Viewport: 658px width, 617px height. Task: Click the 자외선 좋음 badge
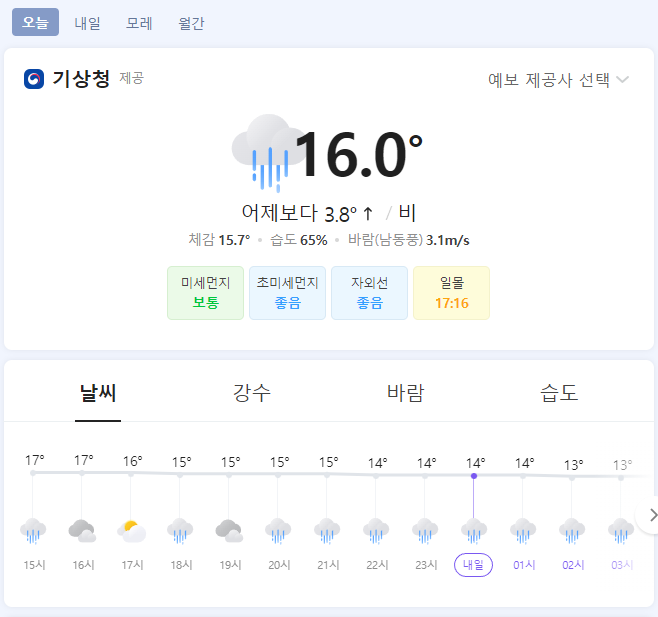[369, 293]
